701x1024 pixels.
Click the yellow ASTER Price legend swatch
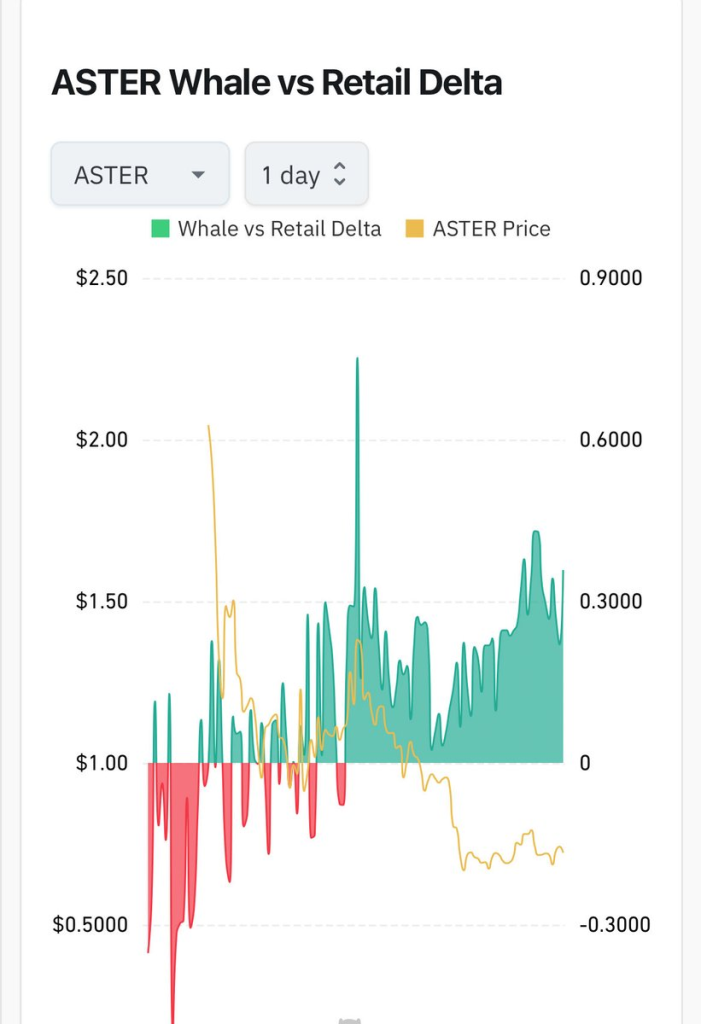coord(414,229)
